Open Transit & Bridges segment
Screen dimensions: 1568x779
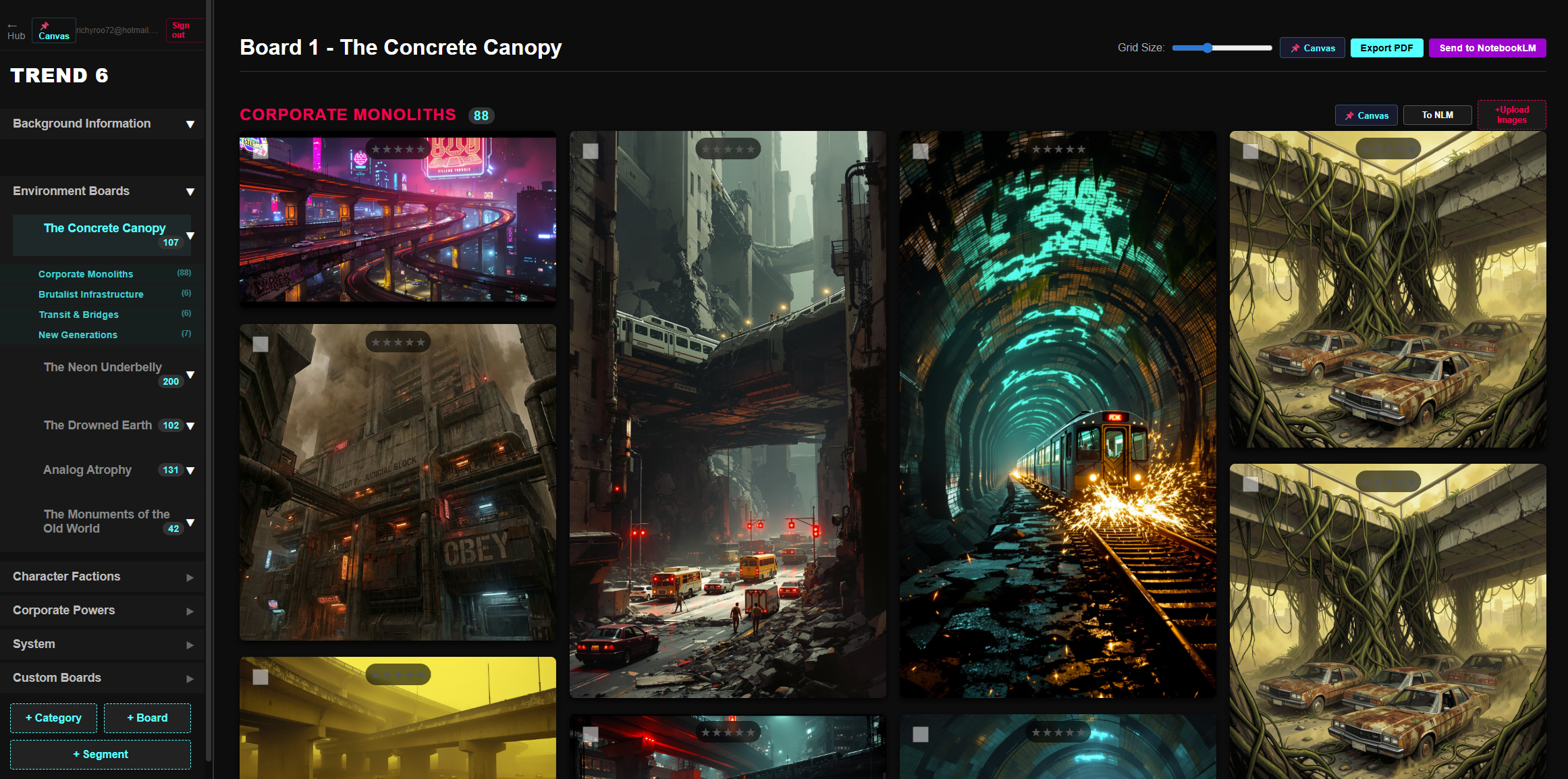point(78,315)
